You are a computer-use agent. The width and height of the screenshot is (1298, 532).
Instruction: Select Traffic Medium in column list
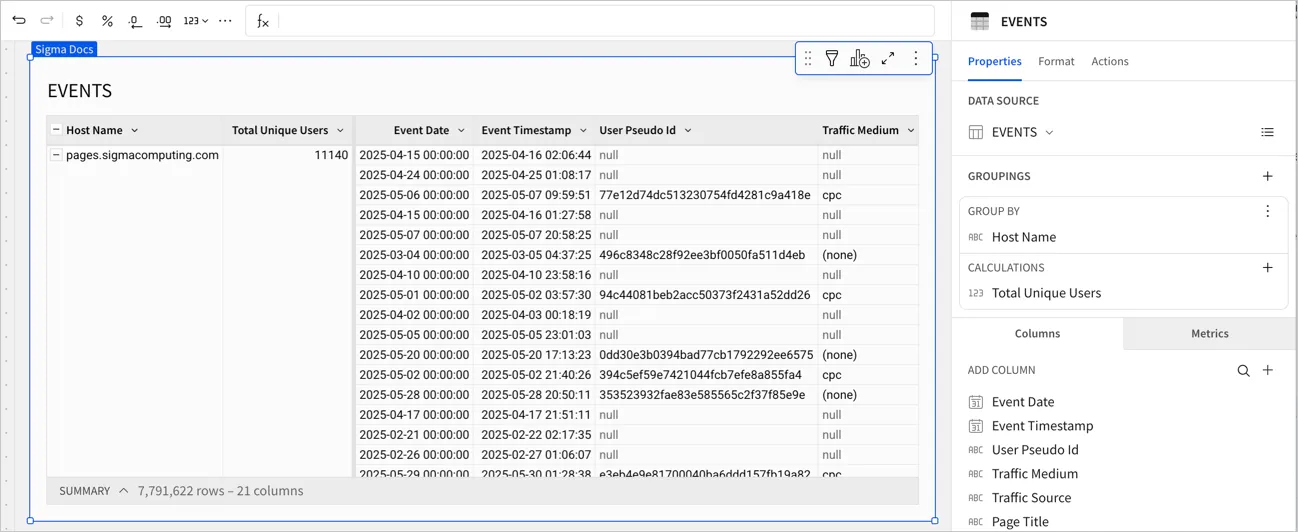pos(1035,474)
